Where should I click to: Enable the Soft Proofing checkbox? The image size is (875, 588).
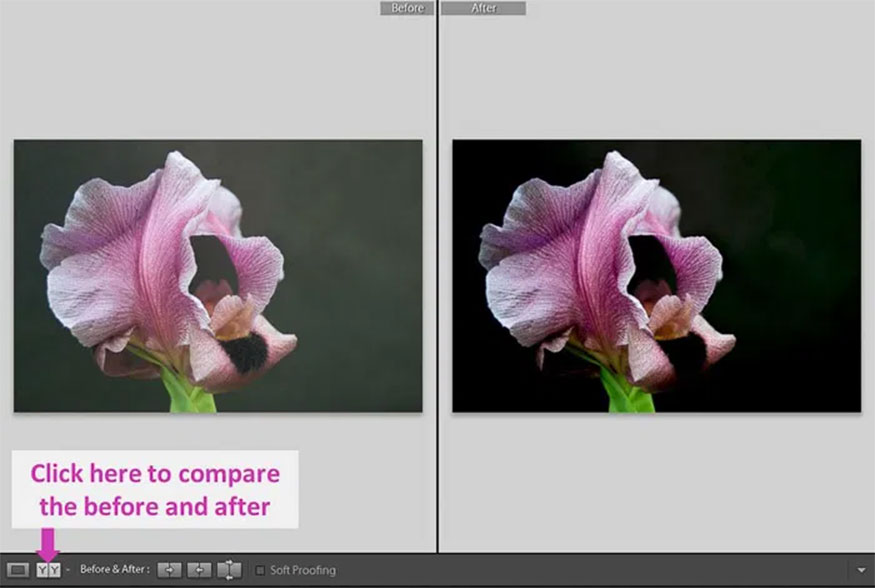(x=260, y=570)
